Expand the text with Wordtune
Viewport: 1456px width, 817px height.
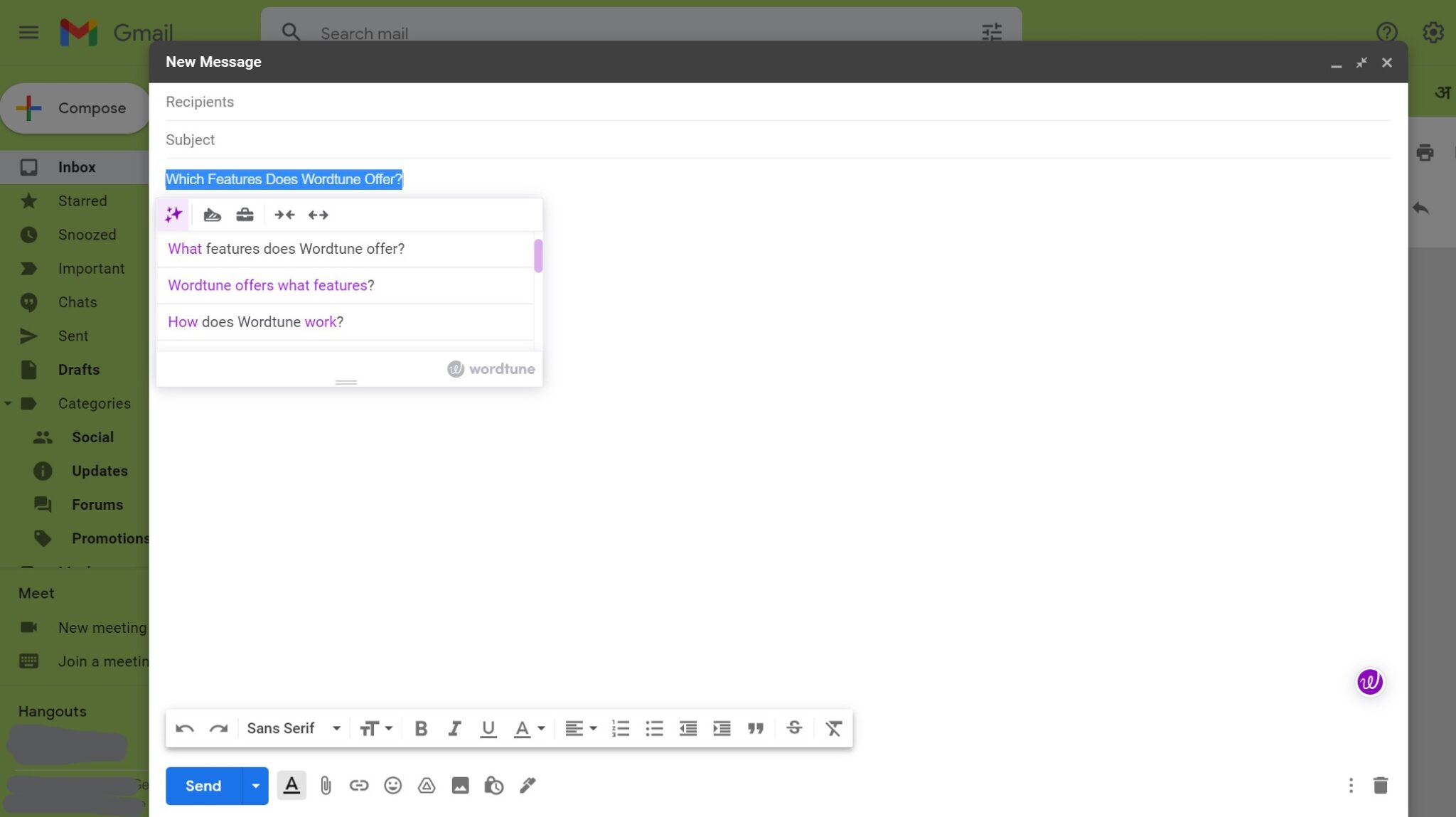(318, 214)
